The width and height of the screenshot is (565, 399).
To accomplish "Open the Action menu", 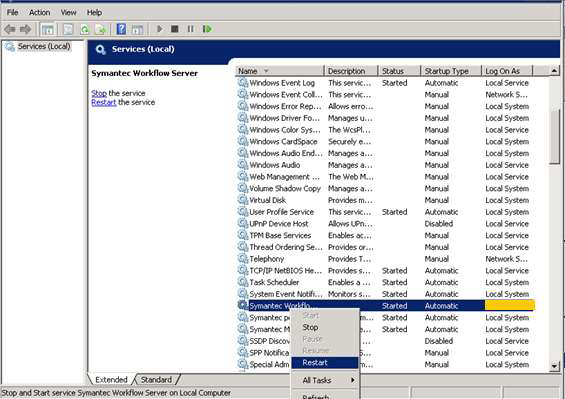I will (x=40, y=13).
